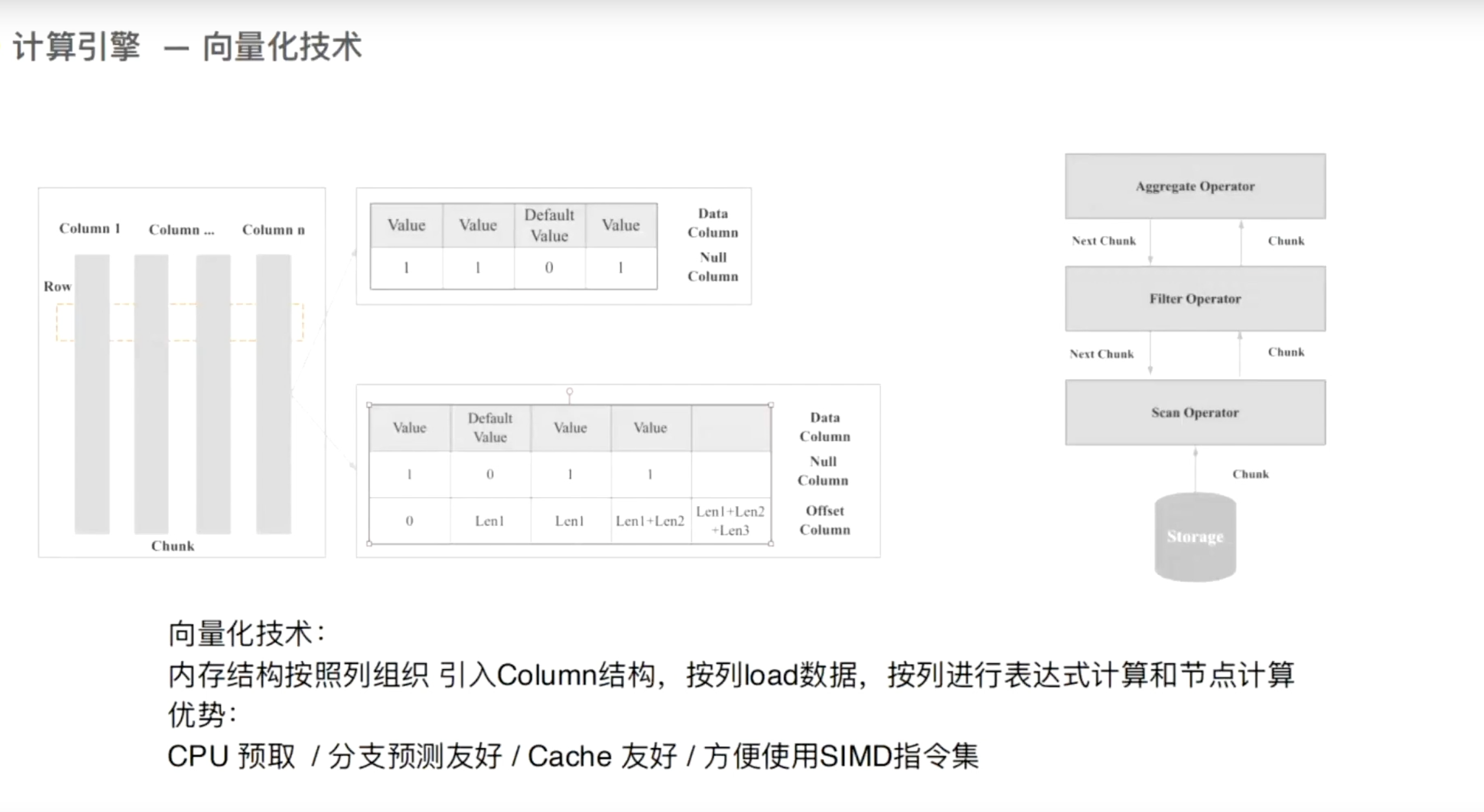This screenshot has height=812, width=1484.
Task: Click the Null Column label beside the lower table
Action: click(823, 470)
